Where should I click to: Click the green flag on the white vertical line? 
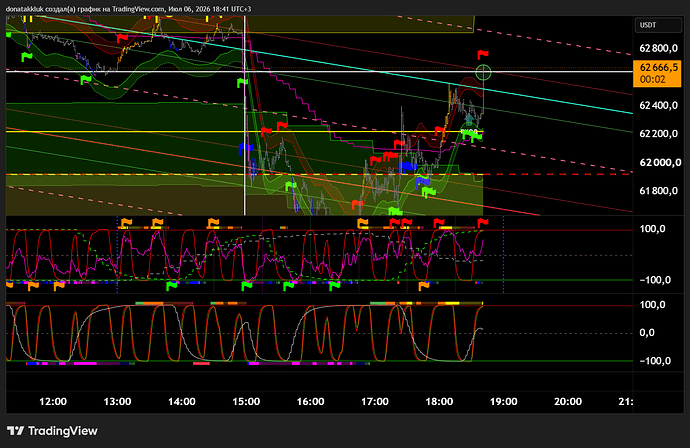242,83
